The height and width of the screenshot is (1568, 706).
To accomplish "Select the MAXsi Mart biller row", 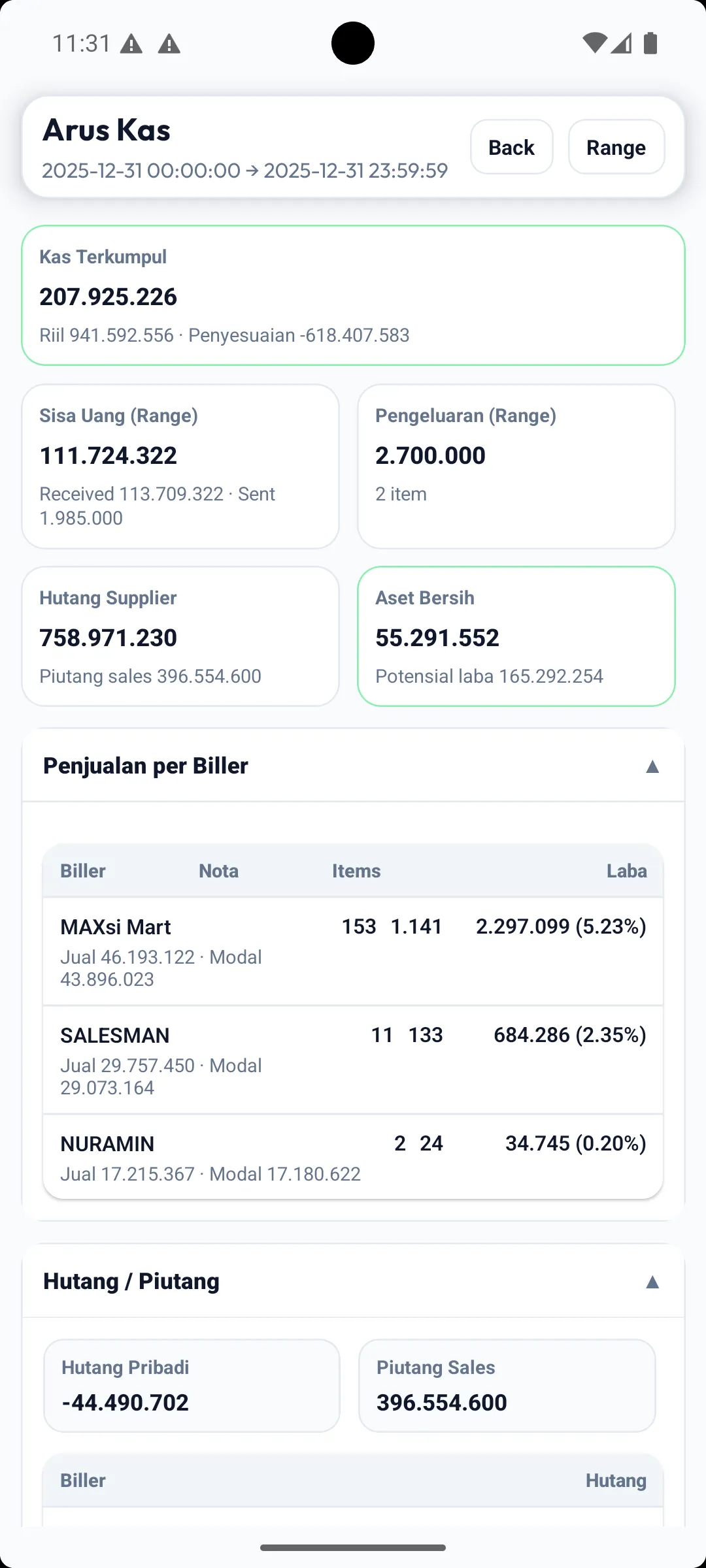I will (x=353, y=951).
